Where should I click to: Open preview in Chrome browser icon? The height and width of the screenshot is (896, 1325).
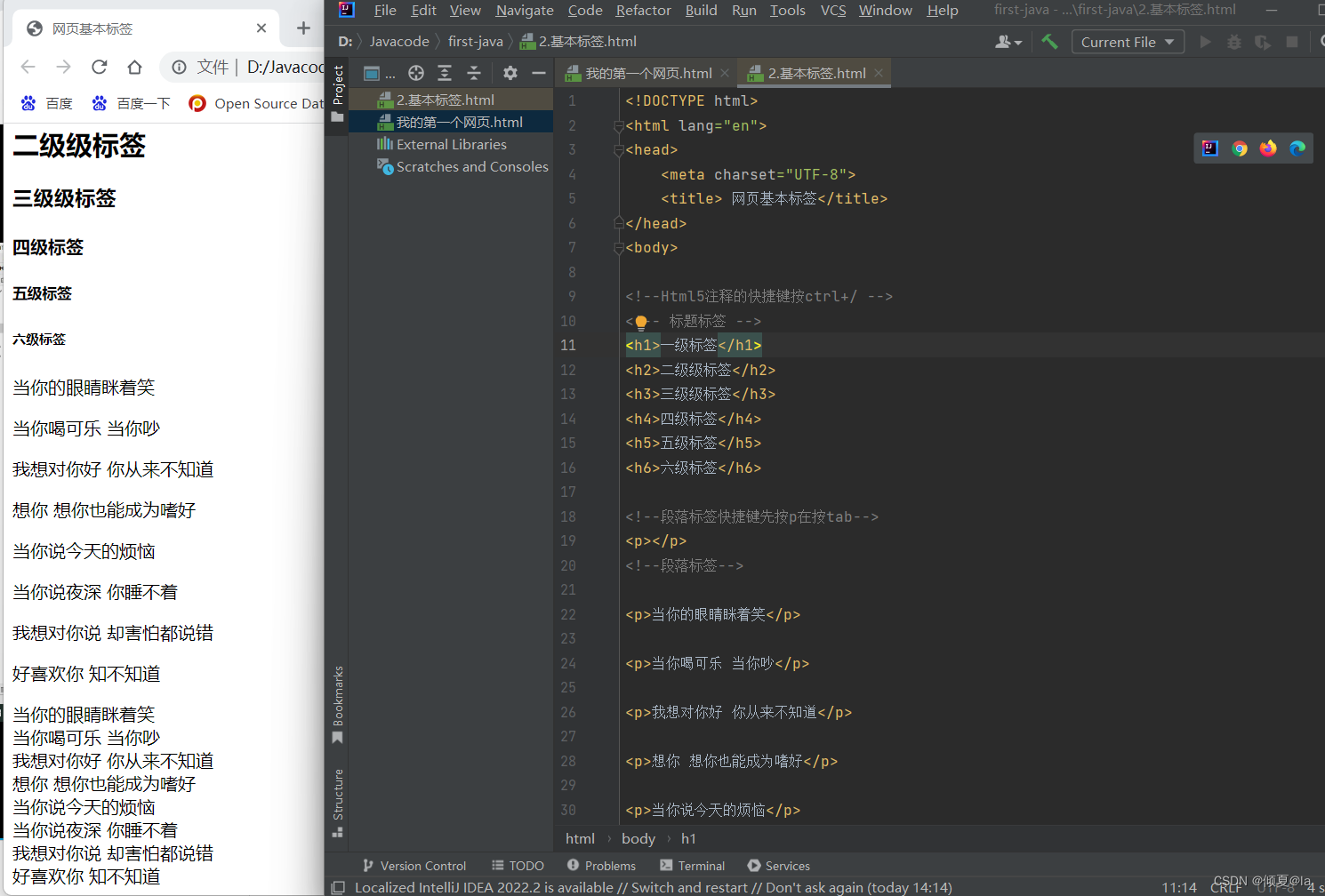point(1240,148)
